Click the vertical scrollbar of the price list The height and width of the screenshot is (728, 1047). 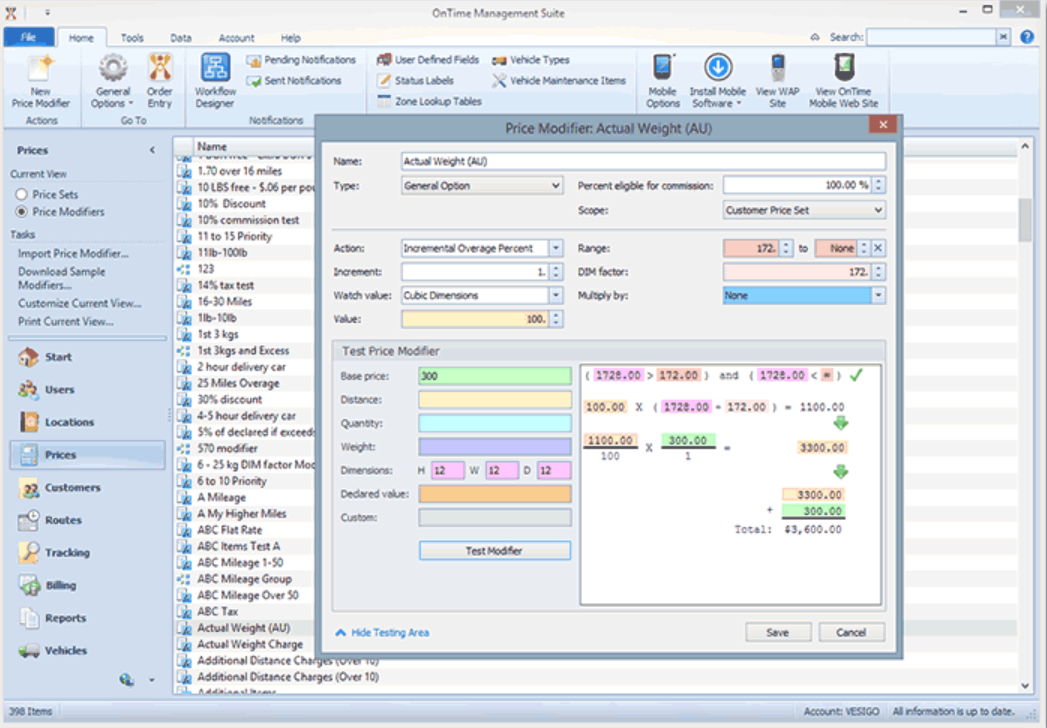(x=1024, y=218)
